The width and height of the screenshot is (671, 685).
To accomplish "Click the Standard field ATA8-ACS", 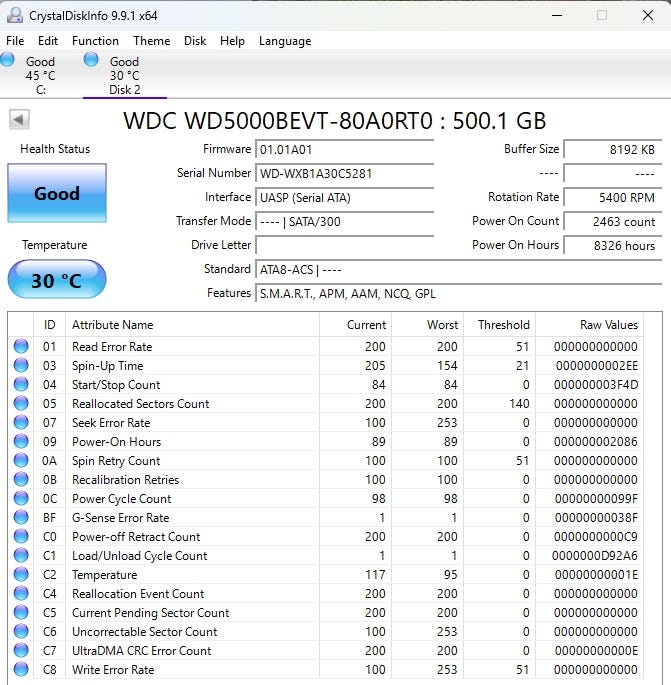I will pos(459,270).
